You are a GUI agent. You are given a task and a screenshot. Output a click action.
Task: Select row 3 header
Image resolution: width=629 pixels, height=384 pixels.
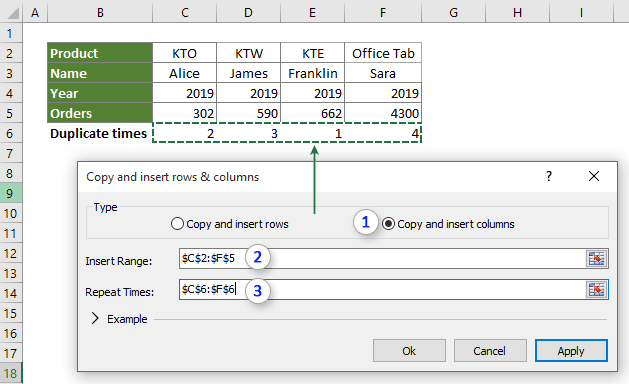click(x=11, y=73)
